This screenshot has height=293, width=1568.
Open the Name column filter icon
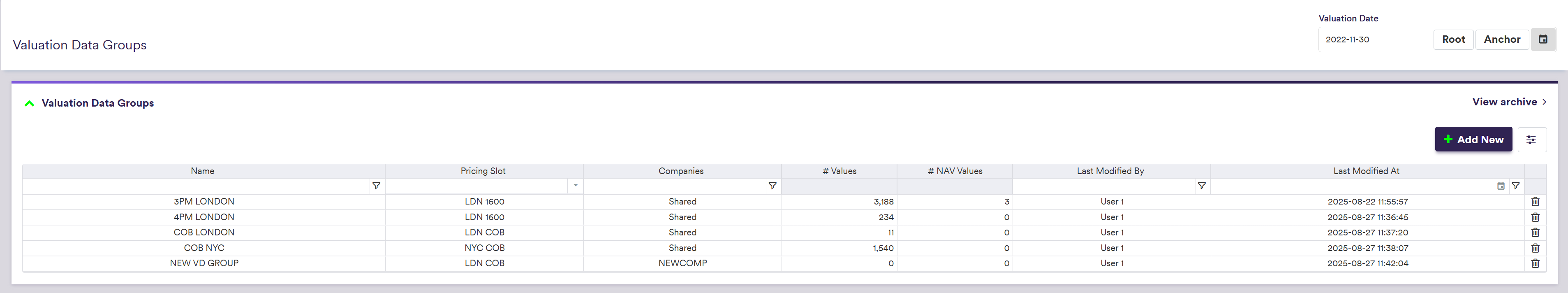point(376,186)
